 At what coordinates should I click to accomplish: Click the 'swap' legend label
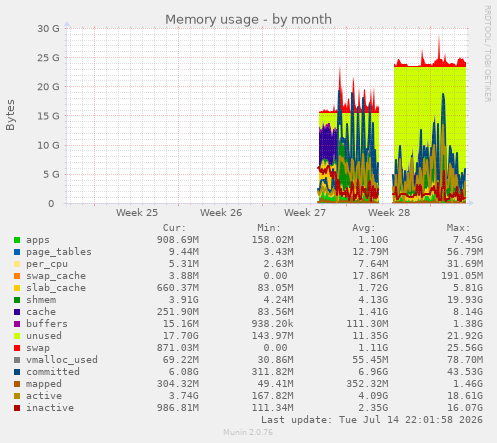38,348
